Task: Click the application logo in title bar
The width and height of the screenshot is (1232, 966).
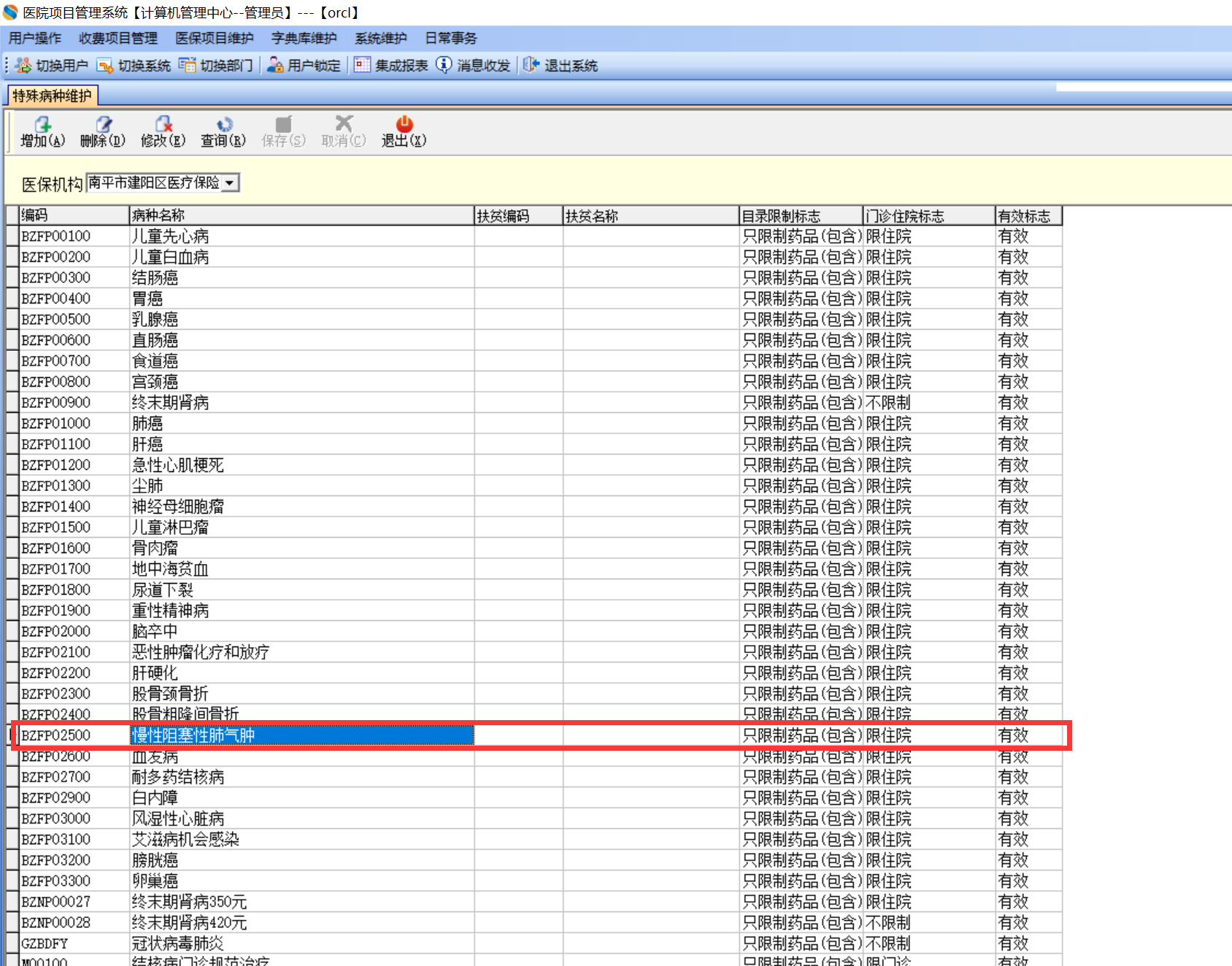Action: click(10, 12)
